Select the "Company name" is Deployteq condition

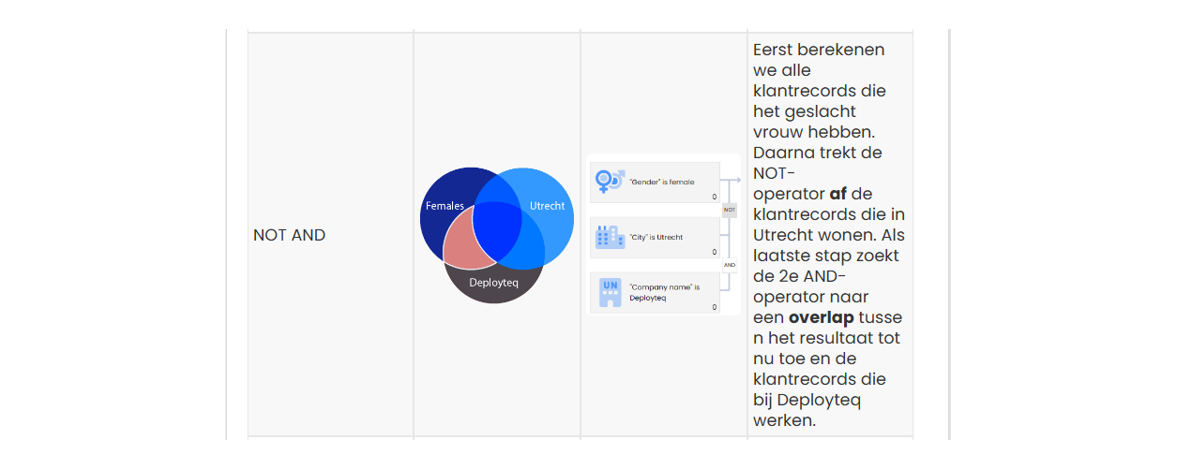tap(654, 293)
